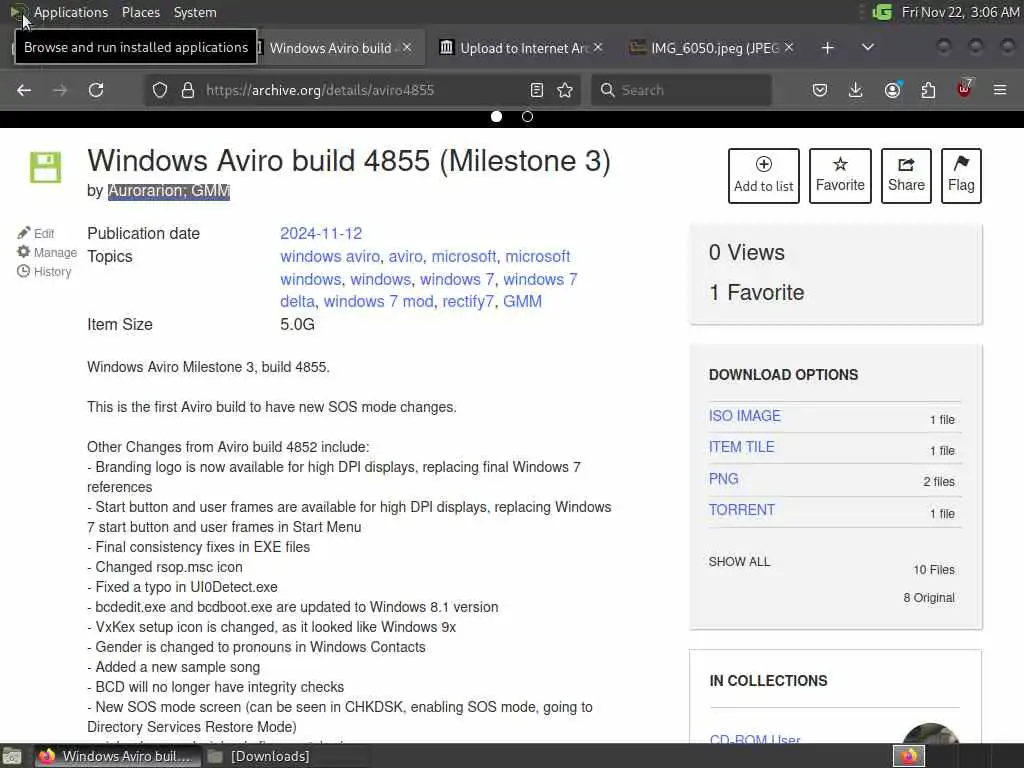
Task: Open the Manage item link
Action: click(47, 253)
